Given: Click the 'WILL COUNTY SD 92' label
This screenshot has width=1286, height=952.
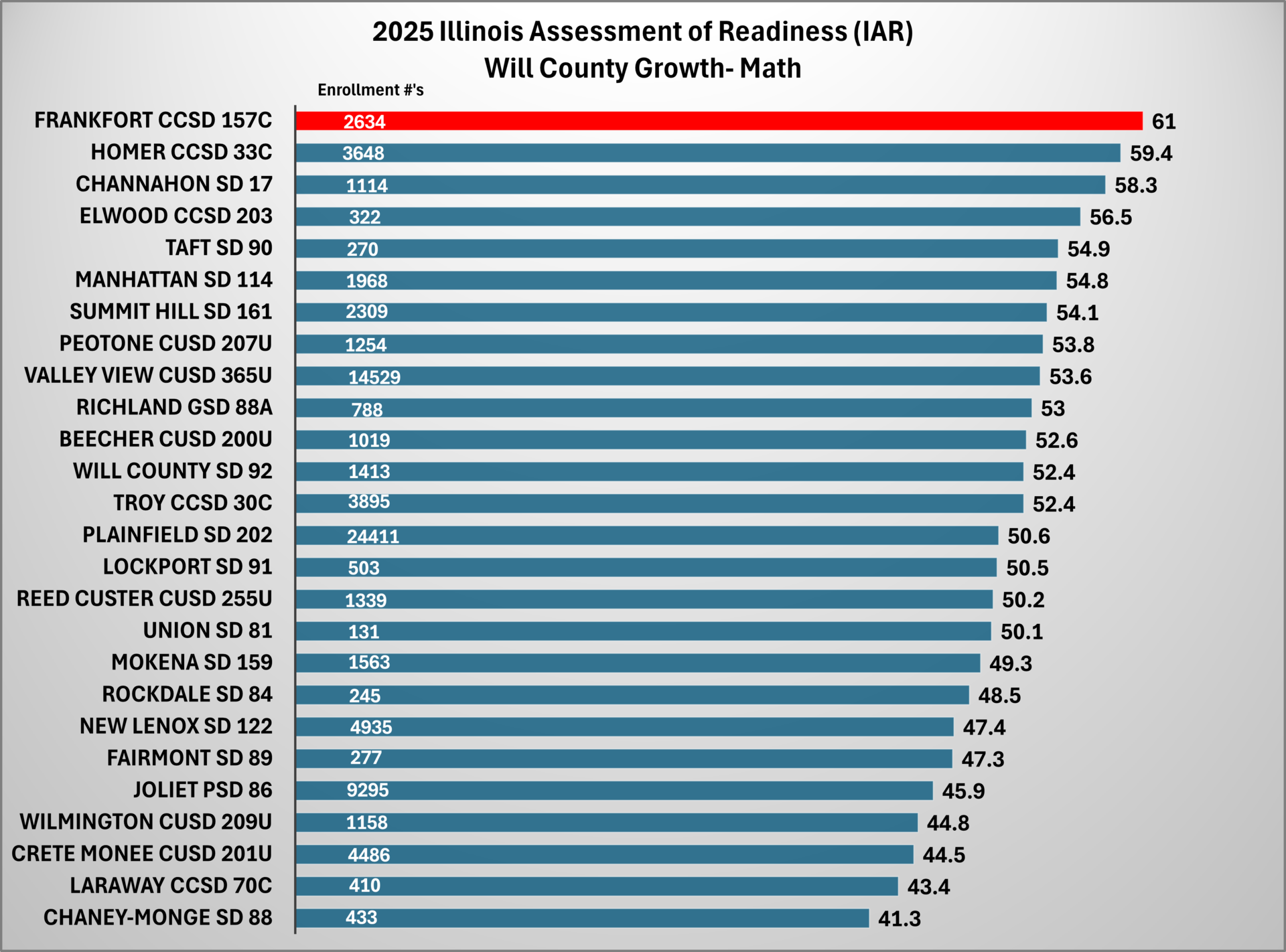Looking at the screenshot, I should pyautogui.click(x=173, y=471).
